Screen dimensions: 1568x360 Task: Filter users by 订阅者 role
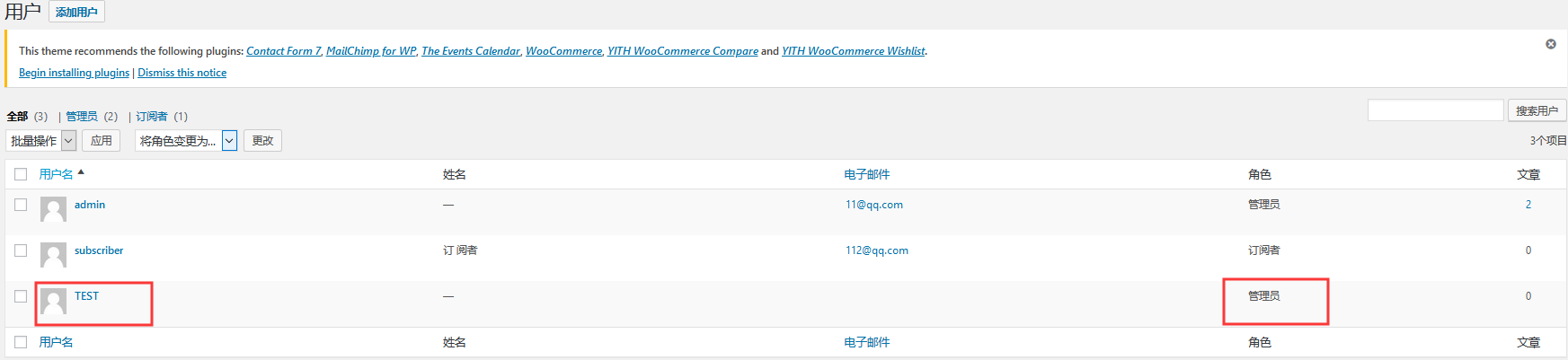click(x=152, y=117)
